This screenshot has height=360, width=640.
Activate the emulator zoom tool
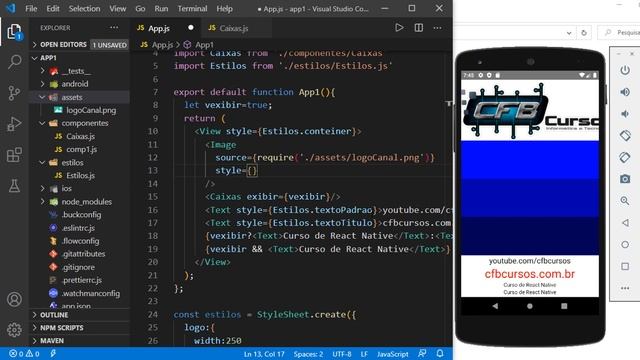point(625,200)
